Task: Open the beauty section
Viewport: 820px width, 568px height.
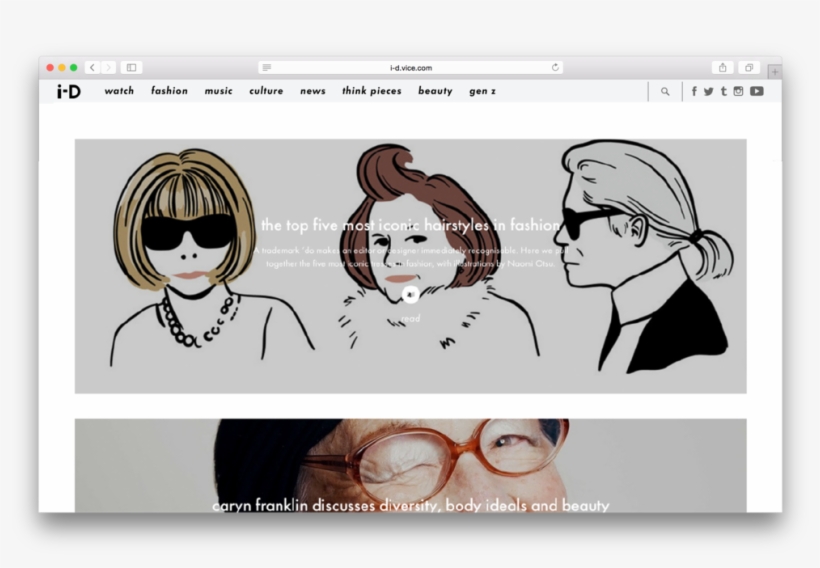Action: coord(435,91)
